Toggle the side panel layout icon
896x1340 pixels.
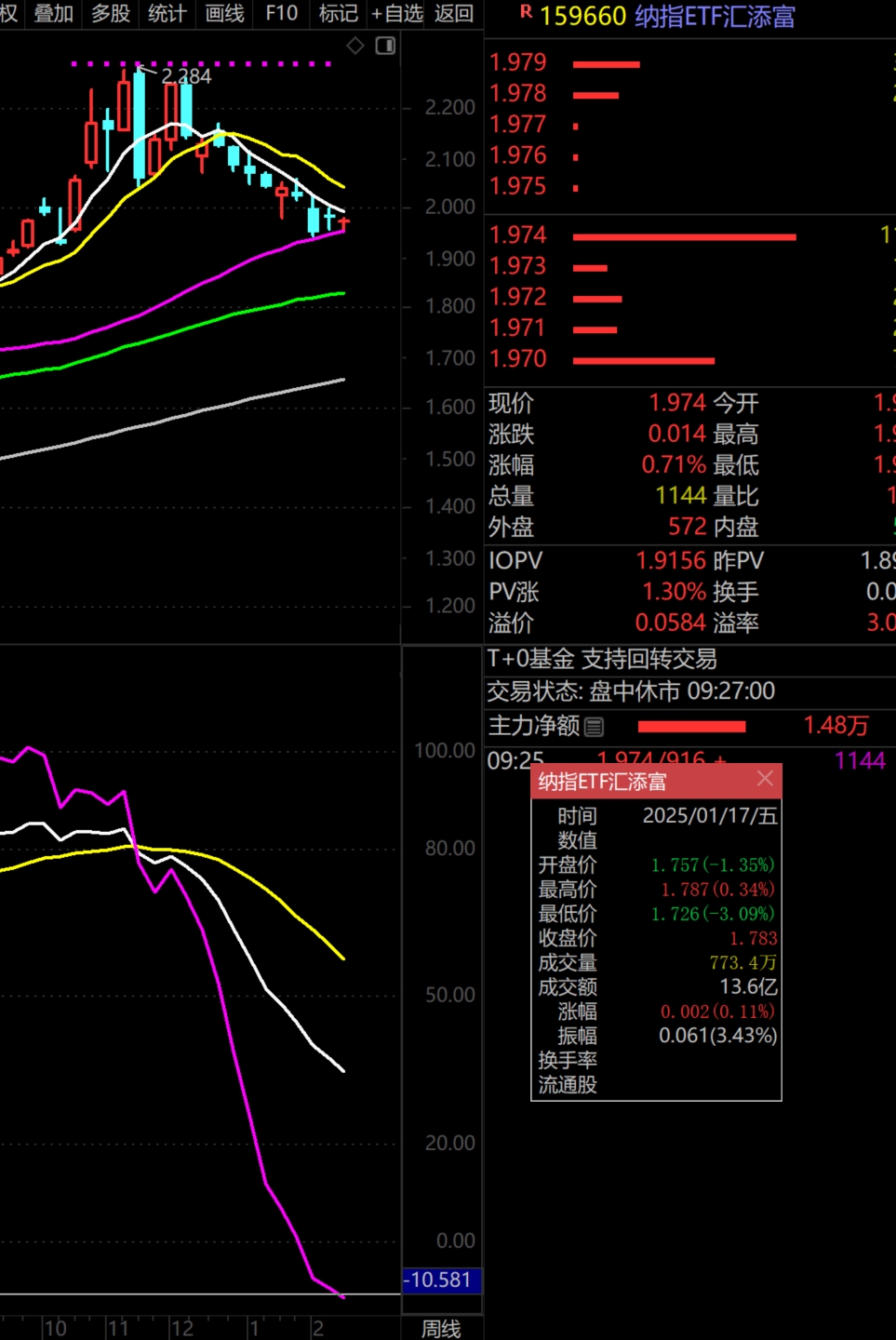[x=385, y=47]
